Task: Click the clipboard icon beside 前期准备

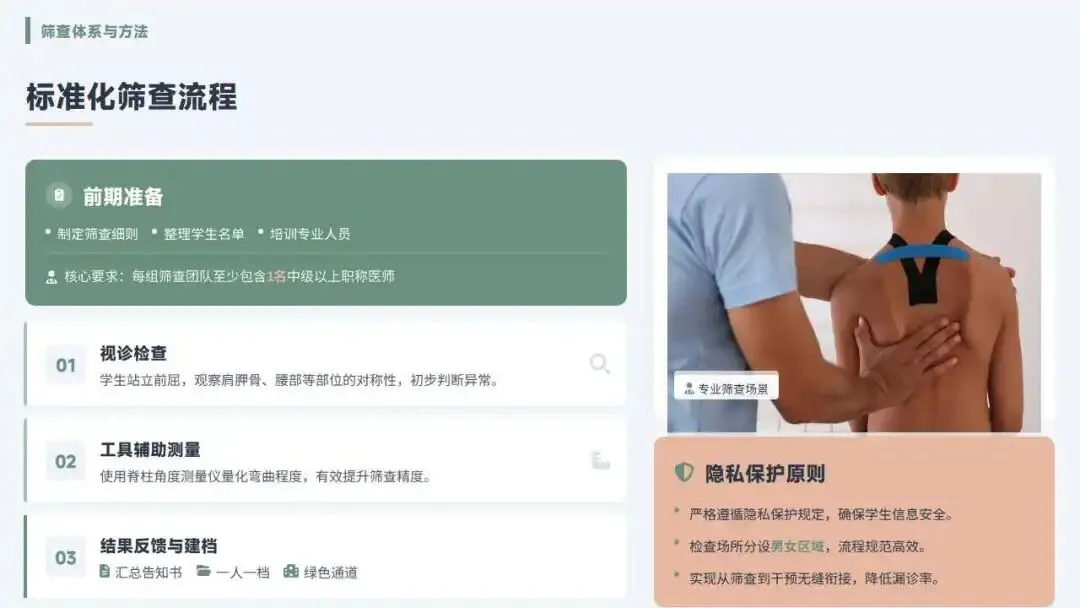Action: point(59,196)
